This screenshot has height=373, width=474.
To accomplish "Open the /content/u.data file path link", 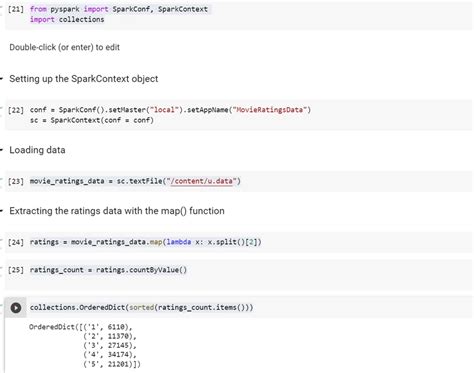I will 203,181.
